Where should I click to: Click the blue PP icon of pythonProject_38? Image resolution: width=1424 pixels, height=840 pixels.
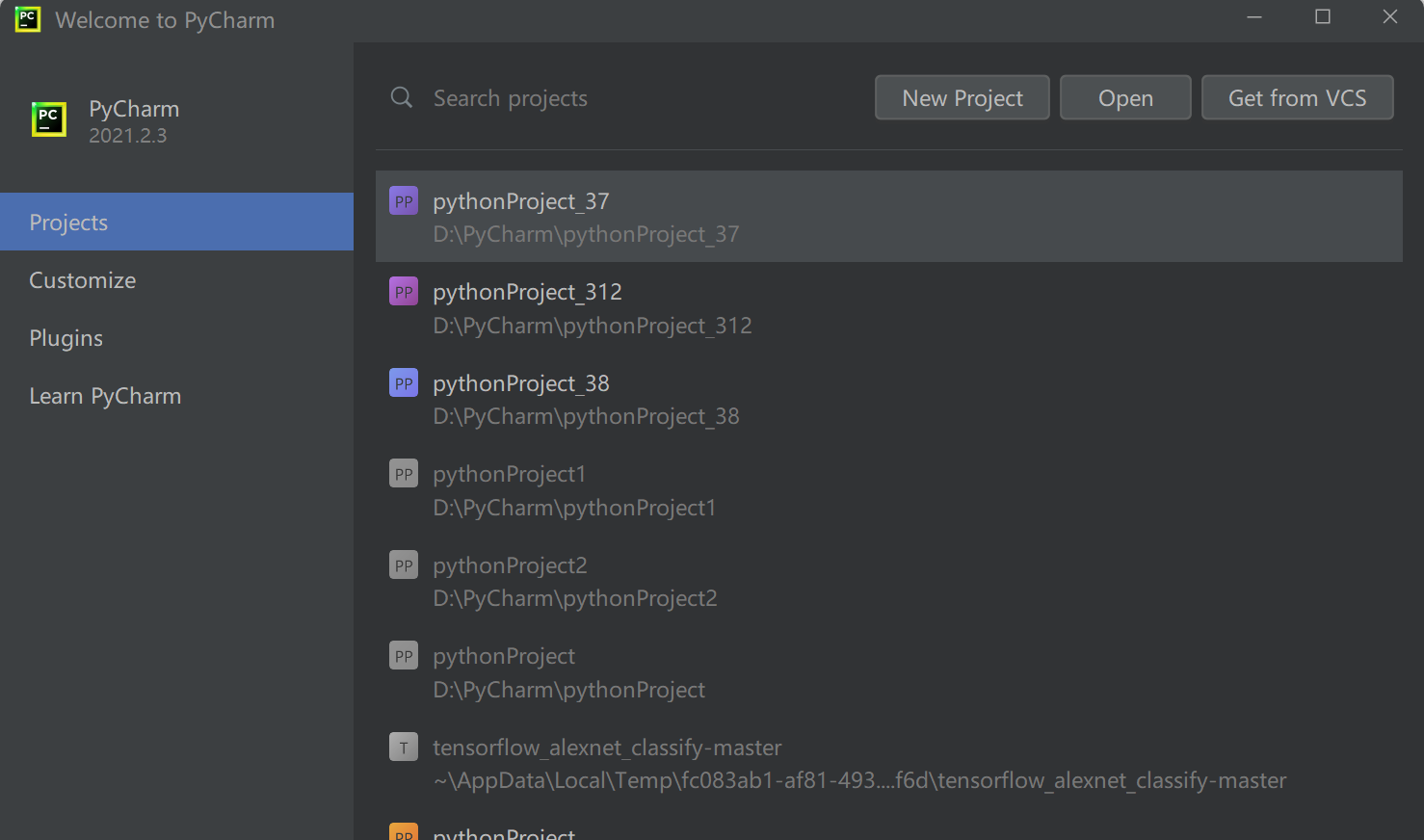tap(404, 383)
